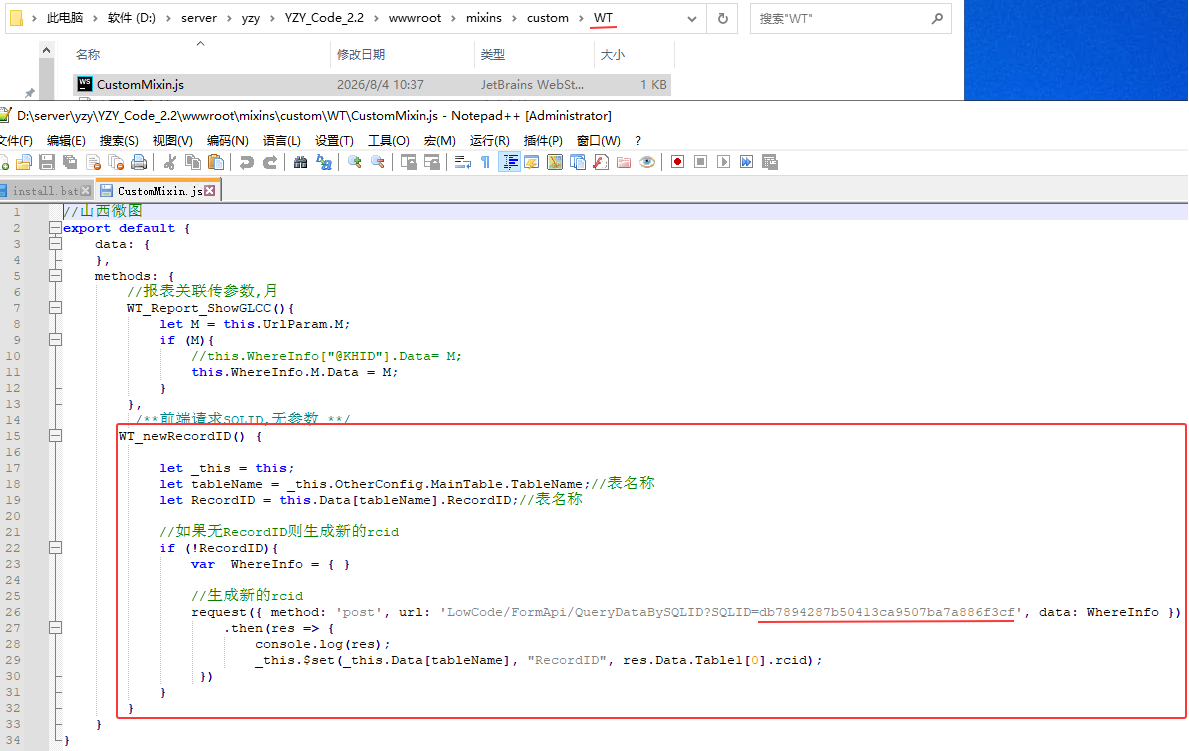Collapse the 'methods:' block fold marker
The height and width of the screenshot is (751, 1189).
click(55, 275)
